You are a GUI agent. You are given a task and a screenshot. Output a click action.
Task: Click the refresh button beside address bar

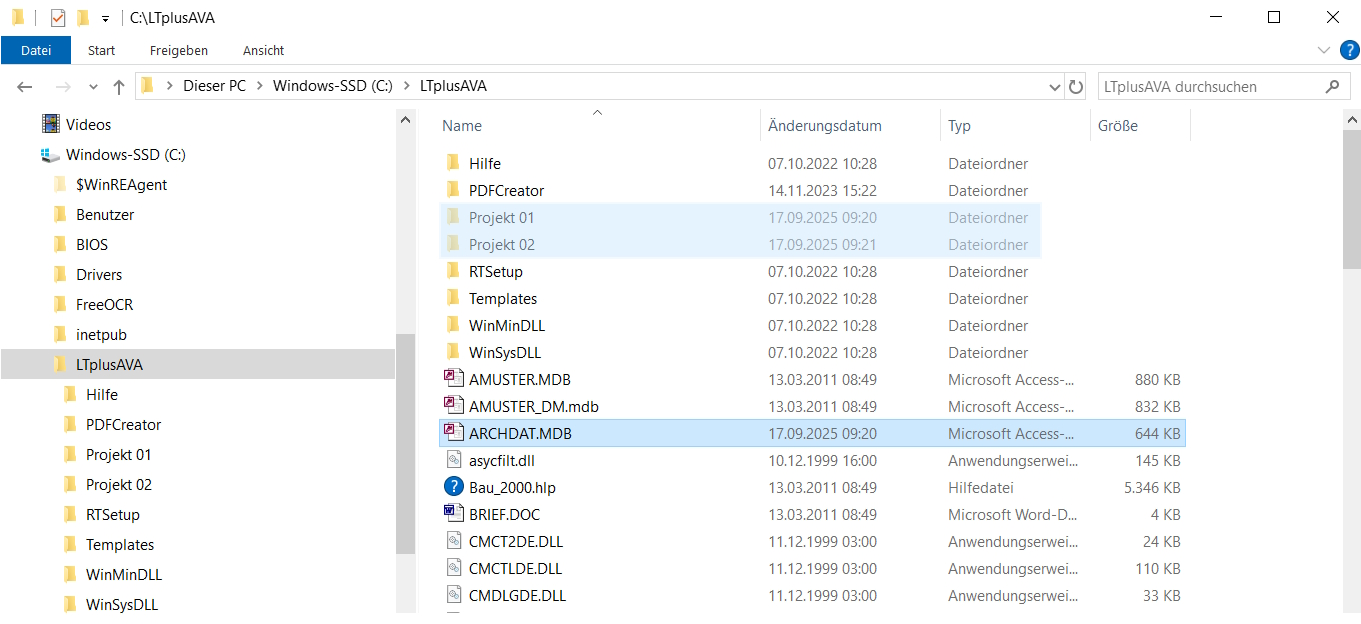1076,87
